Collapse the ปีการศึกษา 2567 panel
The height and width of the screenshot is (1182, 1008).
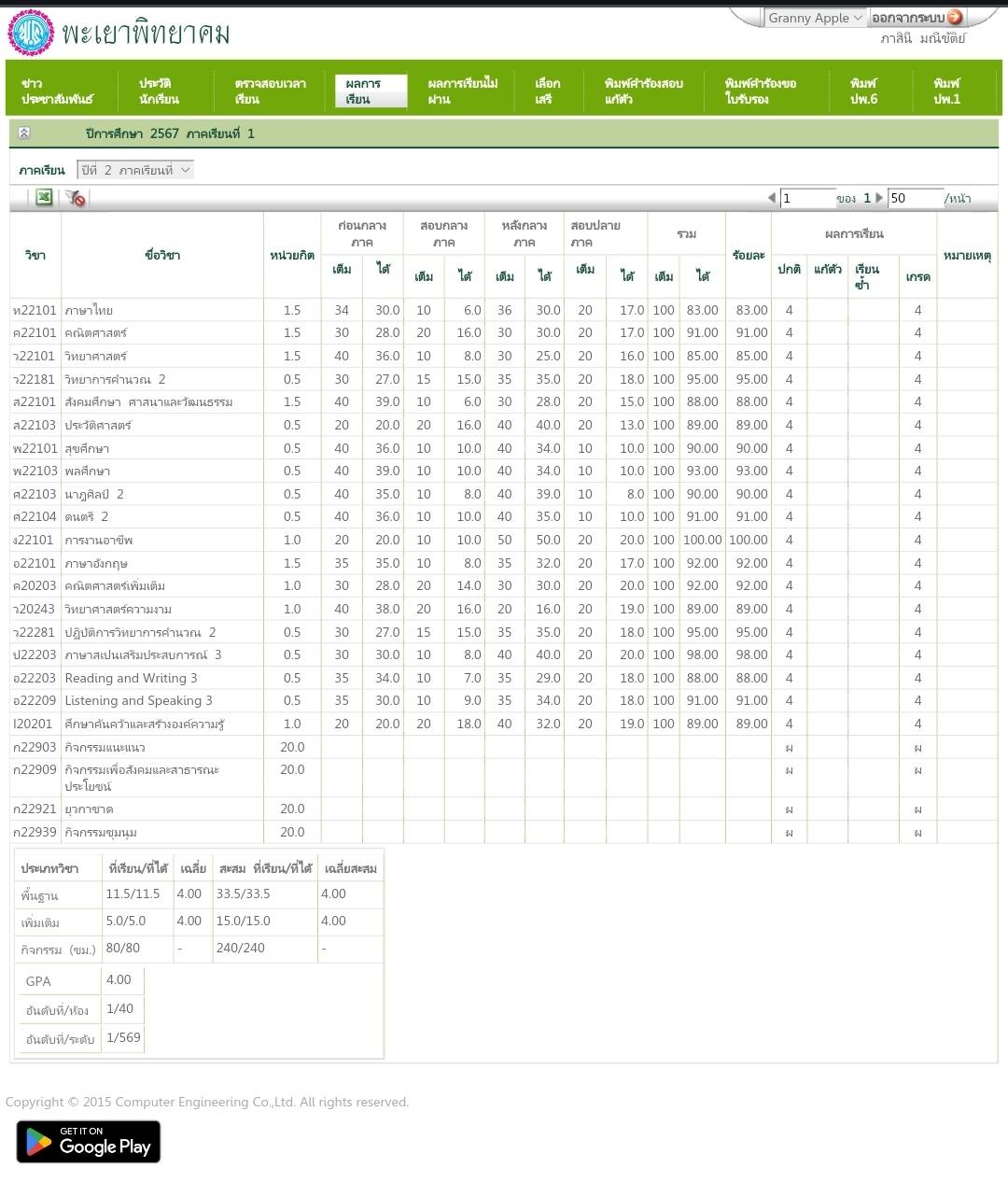coord(24,134)
